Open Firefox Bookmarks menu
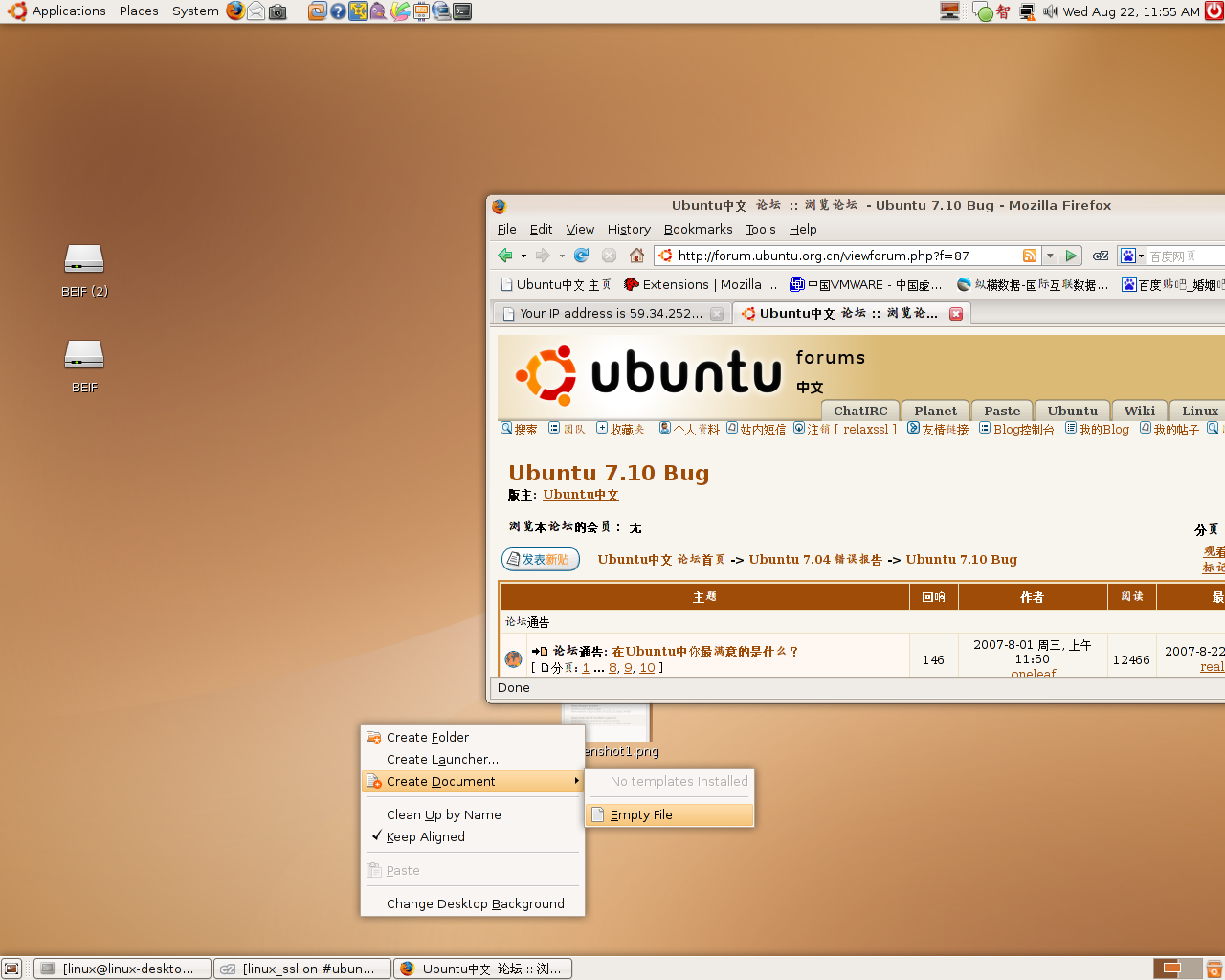1225x980 pixels. (699, 229)
